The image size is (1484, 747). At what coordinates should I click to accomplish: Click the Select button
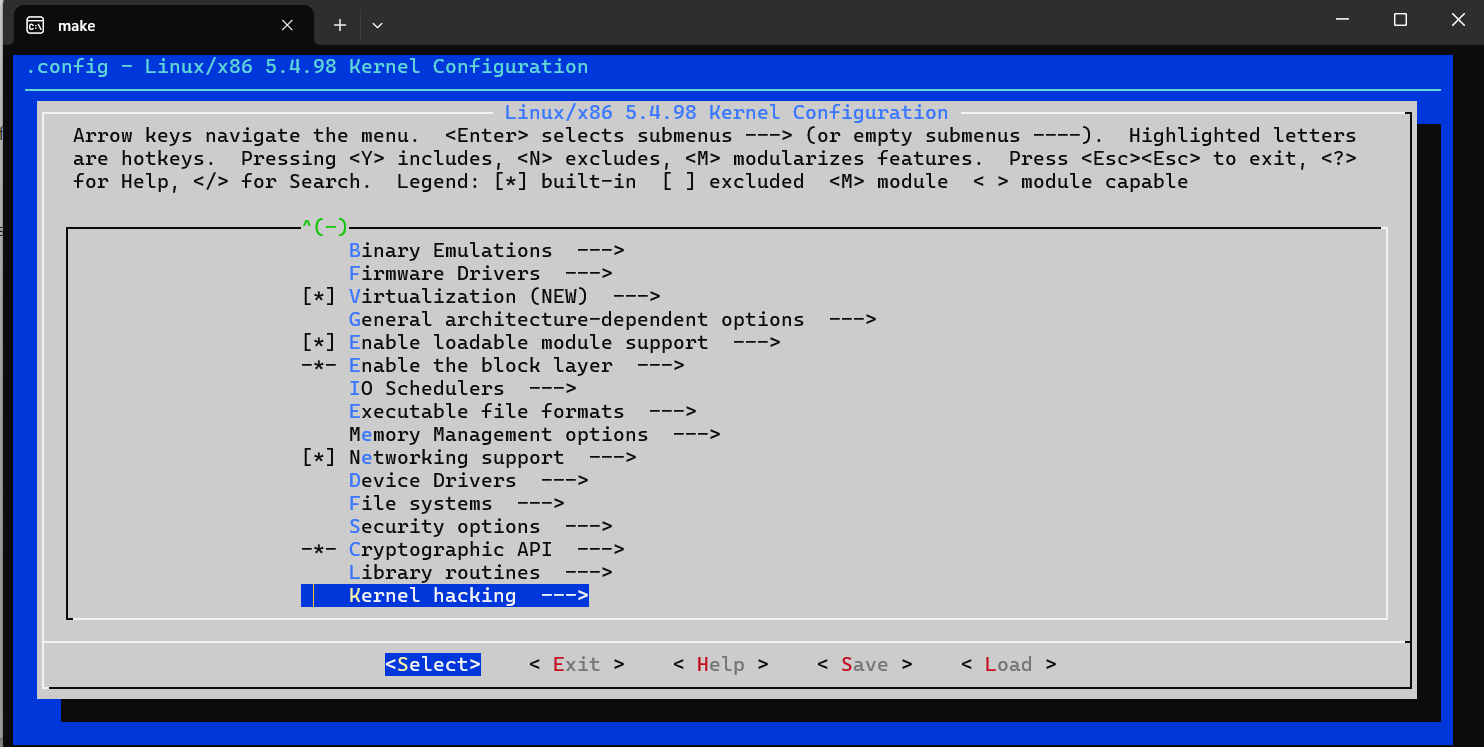pos(432,663)
